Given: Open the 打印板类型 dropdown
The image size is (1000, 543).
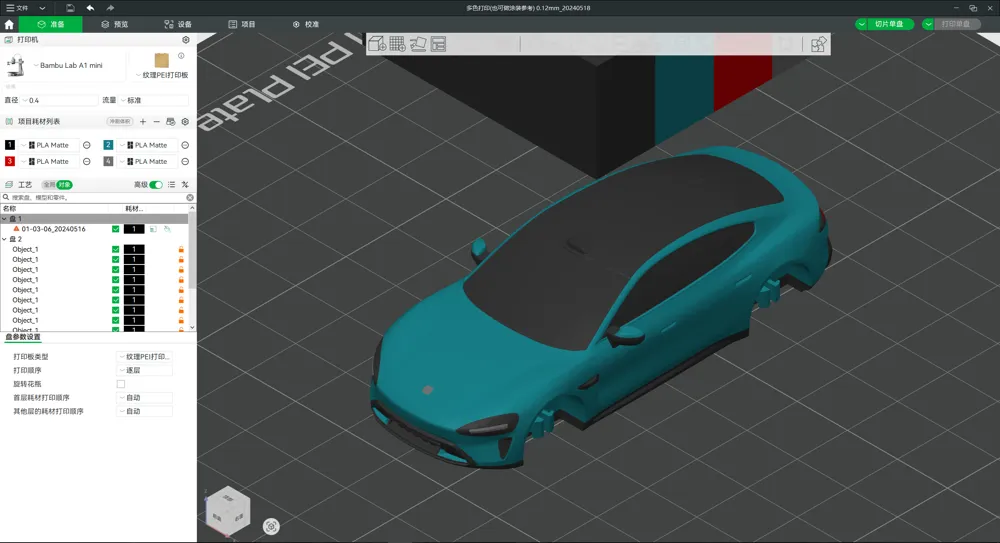Looking at the screenshot, I should [x=144, y=357].
